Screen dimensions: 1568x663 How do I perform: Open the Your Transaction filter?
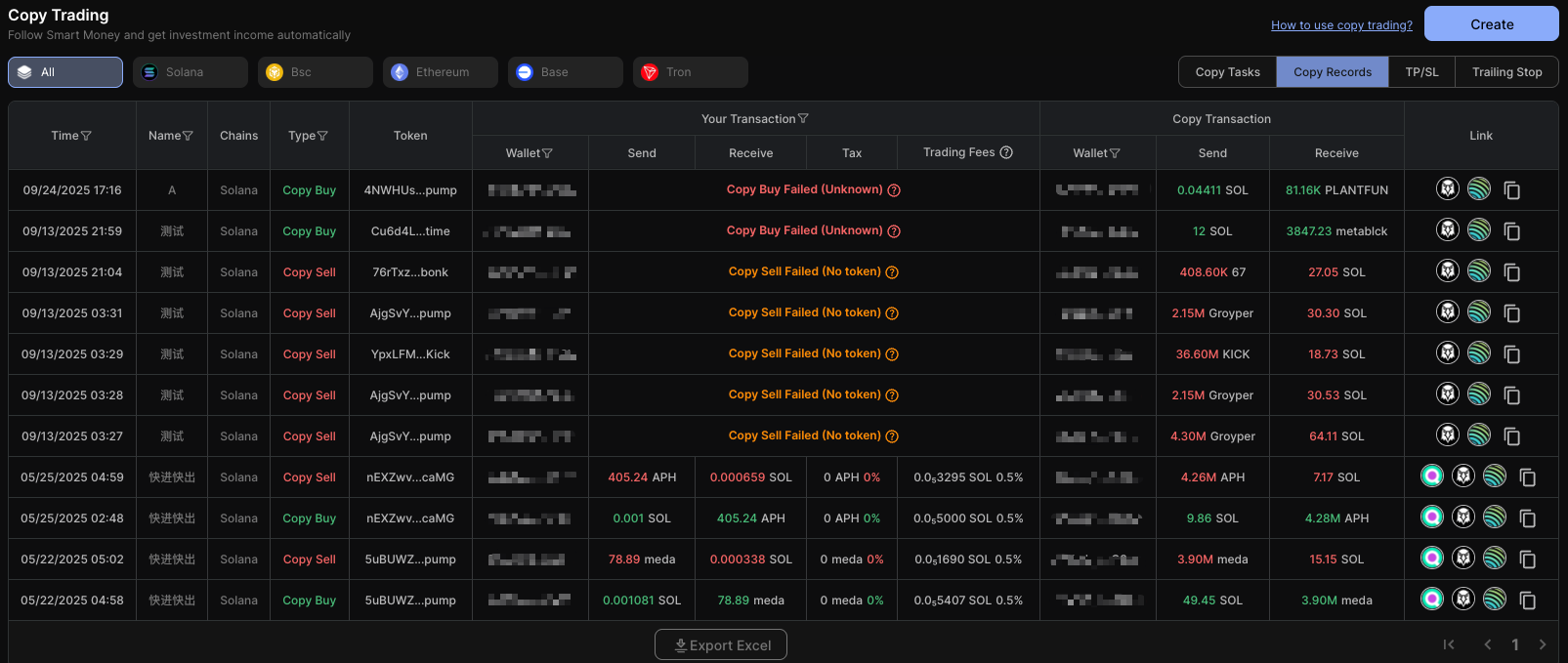click(x=803, y=118)
